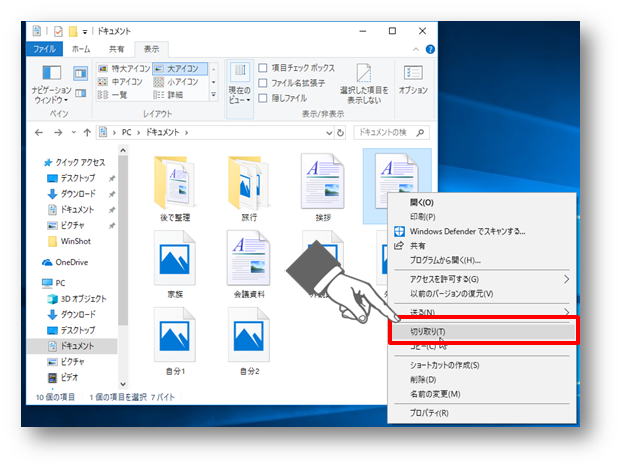The image size is (622, 469).
Task: Switch to the 表示 tab
Action: 151,49
